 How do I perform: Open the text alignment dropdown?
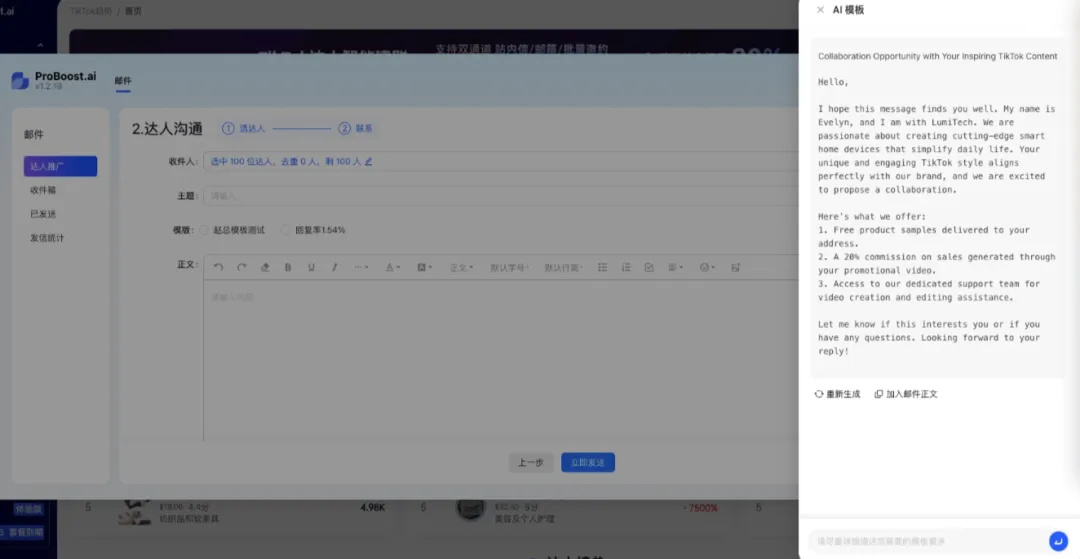coord(675,267)
